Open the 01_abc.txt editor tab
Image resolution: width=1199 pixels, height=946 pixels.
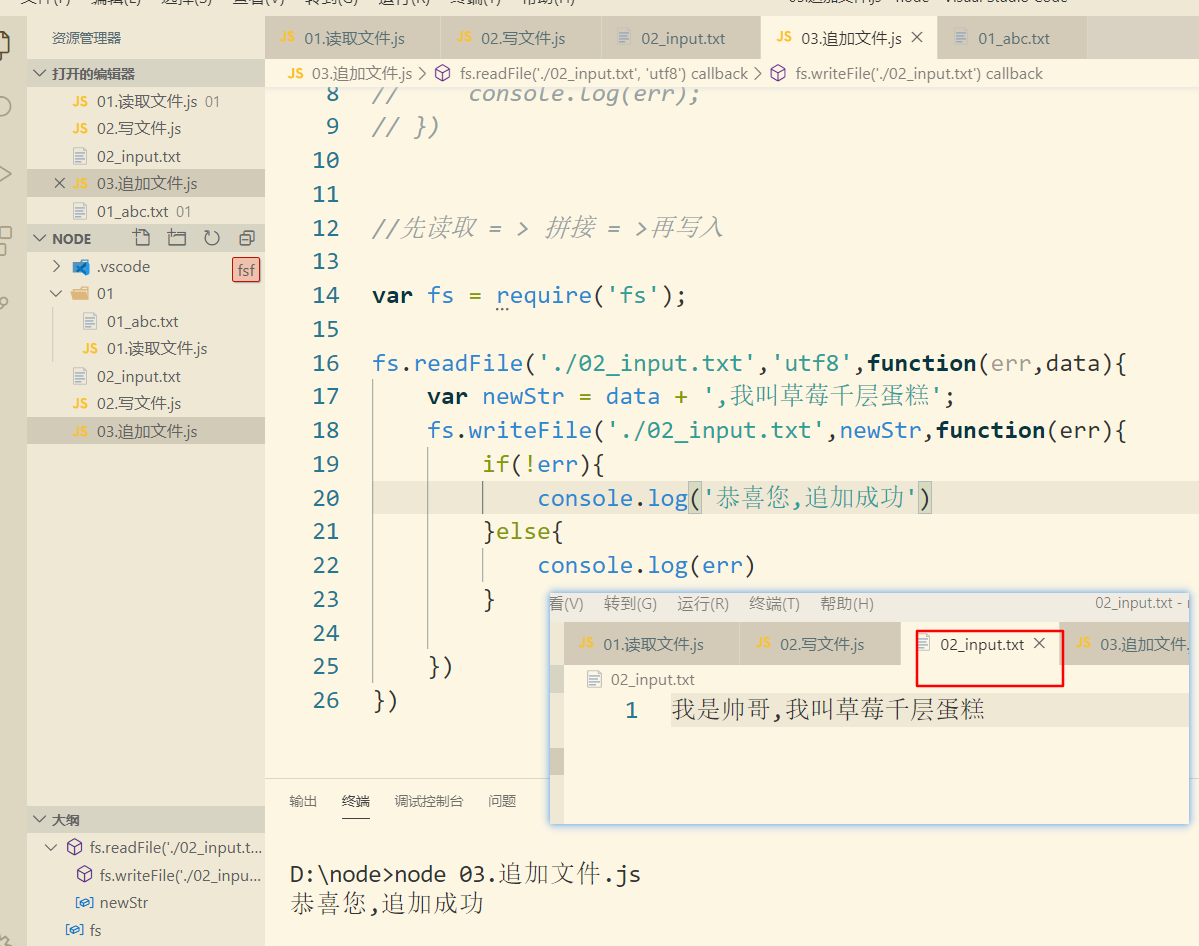point(1012,38)
